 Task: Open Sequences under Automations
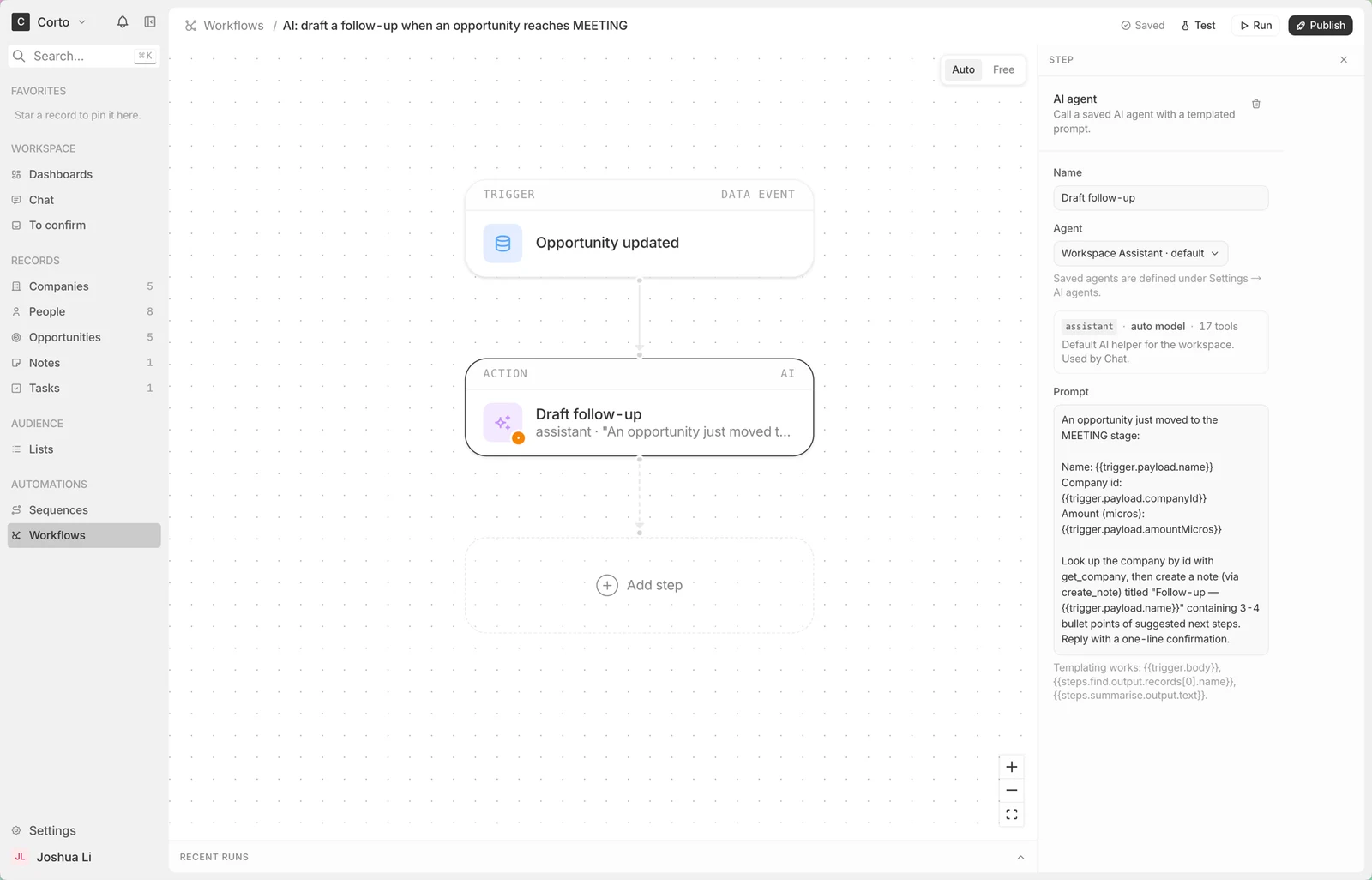point(84,510)
